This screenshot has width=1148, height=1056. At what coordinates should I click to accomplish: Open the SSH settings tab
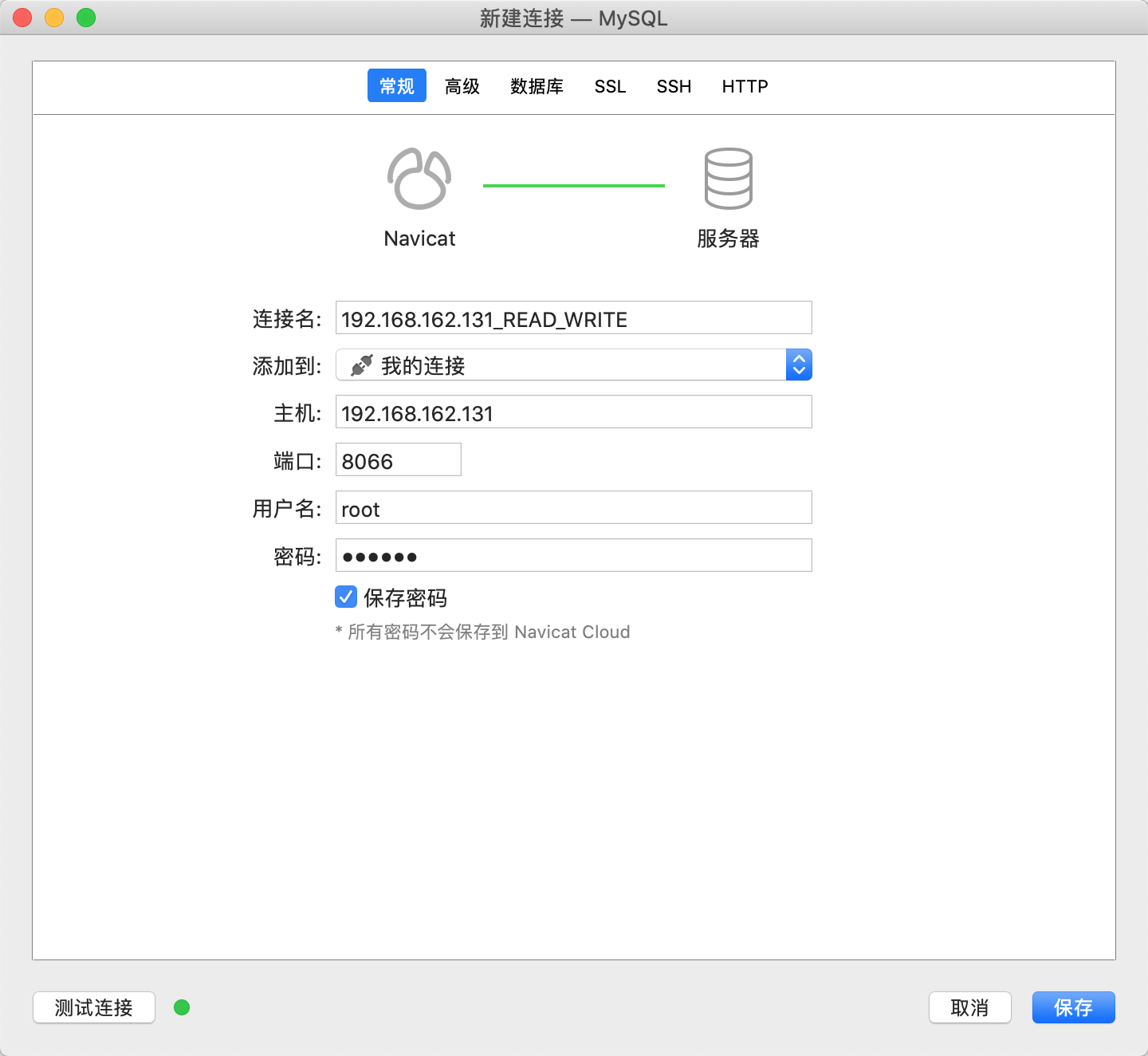pos(674,86)
